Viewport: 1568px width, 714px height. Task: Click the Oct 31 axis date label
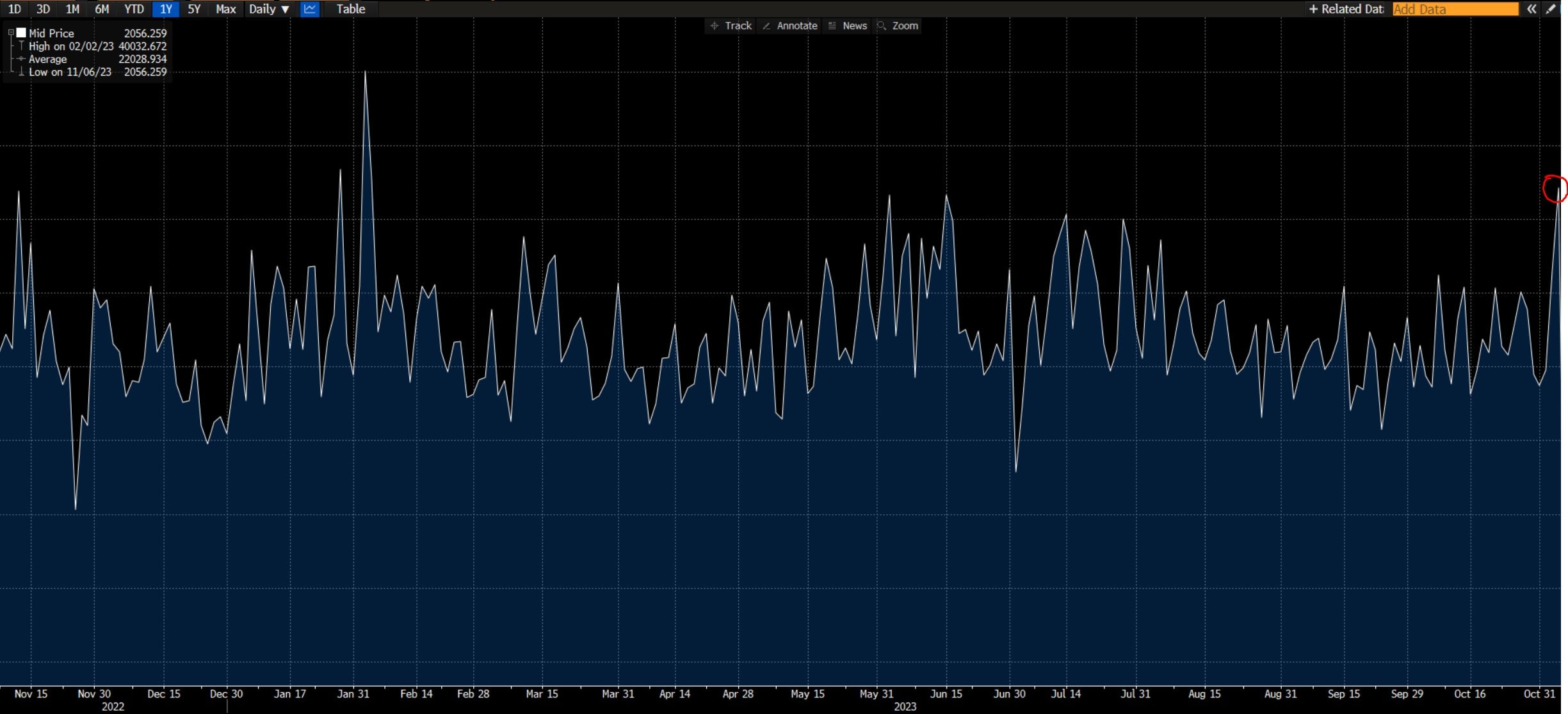pos(1539,694)
